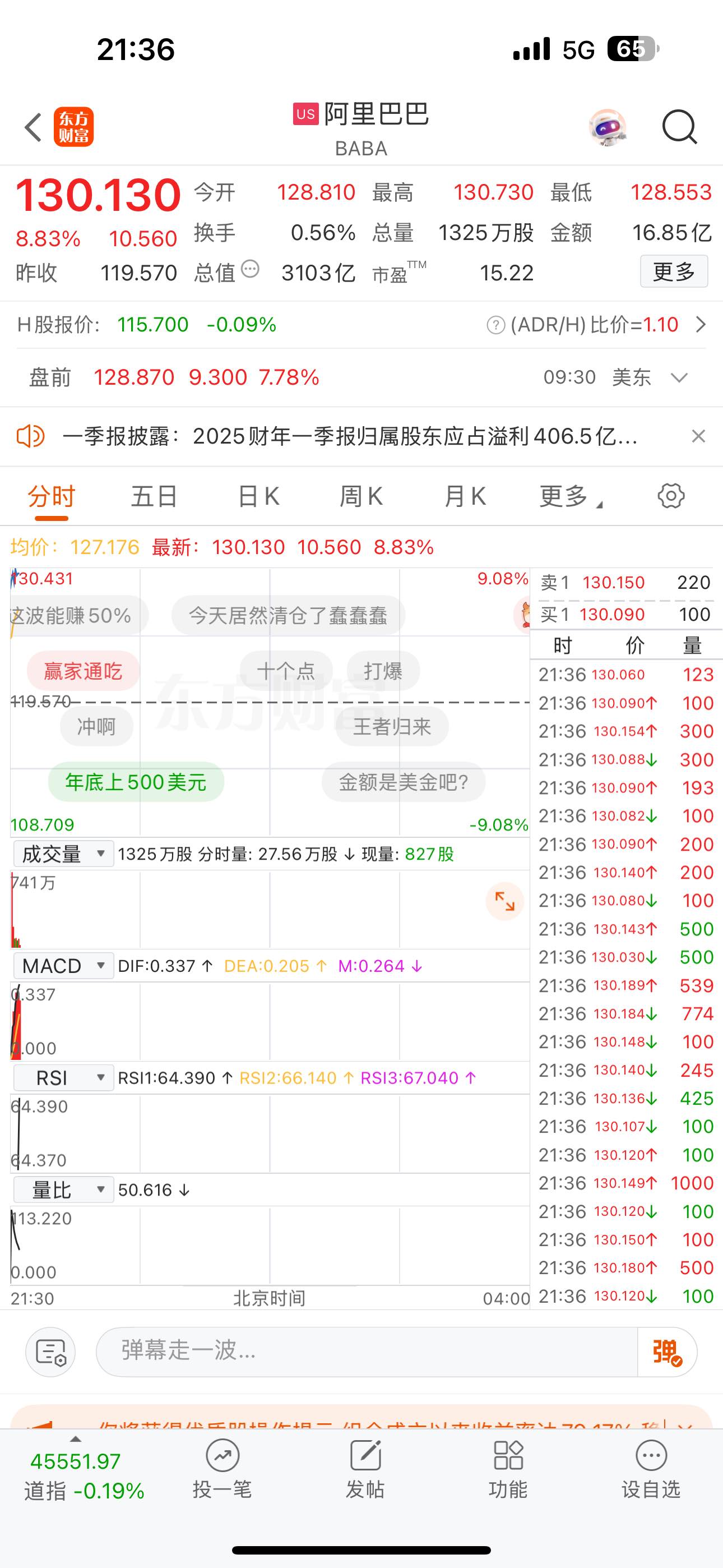Tap the trade row with volume 539
723x1568 pixels.
[625, 985]
